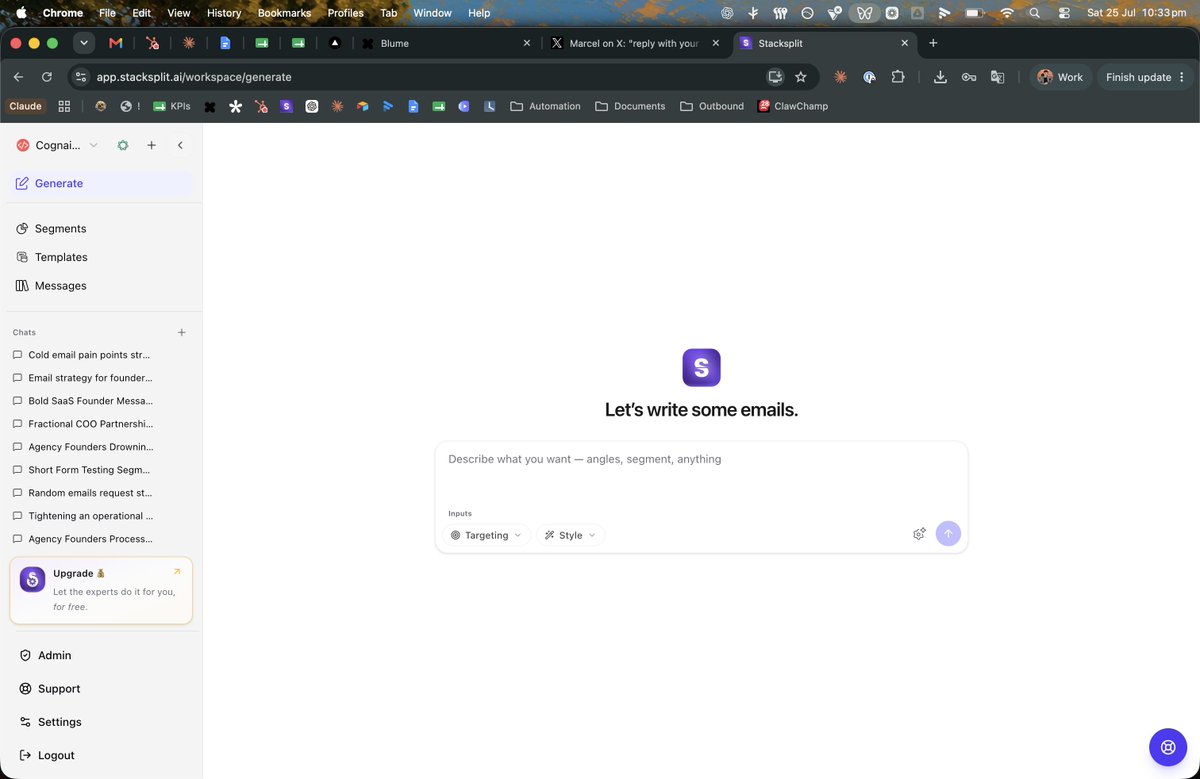1200x779 pixels.
Task: Expand the Cognai workspace switcher
Action: (58, 145)
